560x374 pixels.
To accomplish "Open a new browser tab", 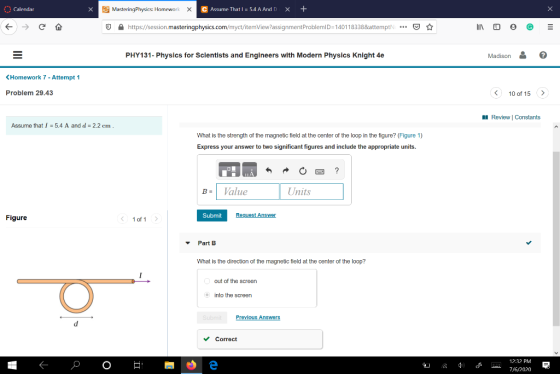I will coord(304,9).
